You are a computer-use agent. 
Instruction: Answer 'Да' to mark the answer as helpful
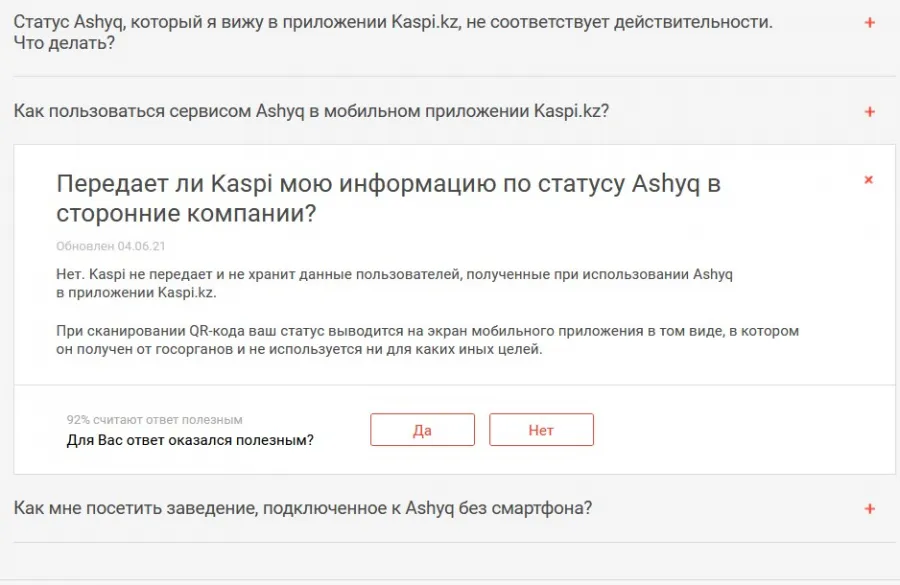pyautogui.click(x=422, y=429)
